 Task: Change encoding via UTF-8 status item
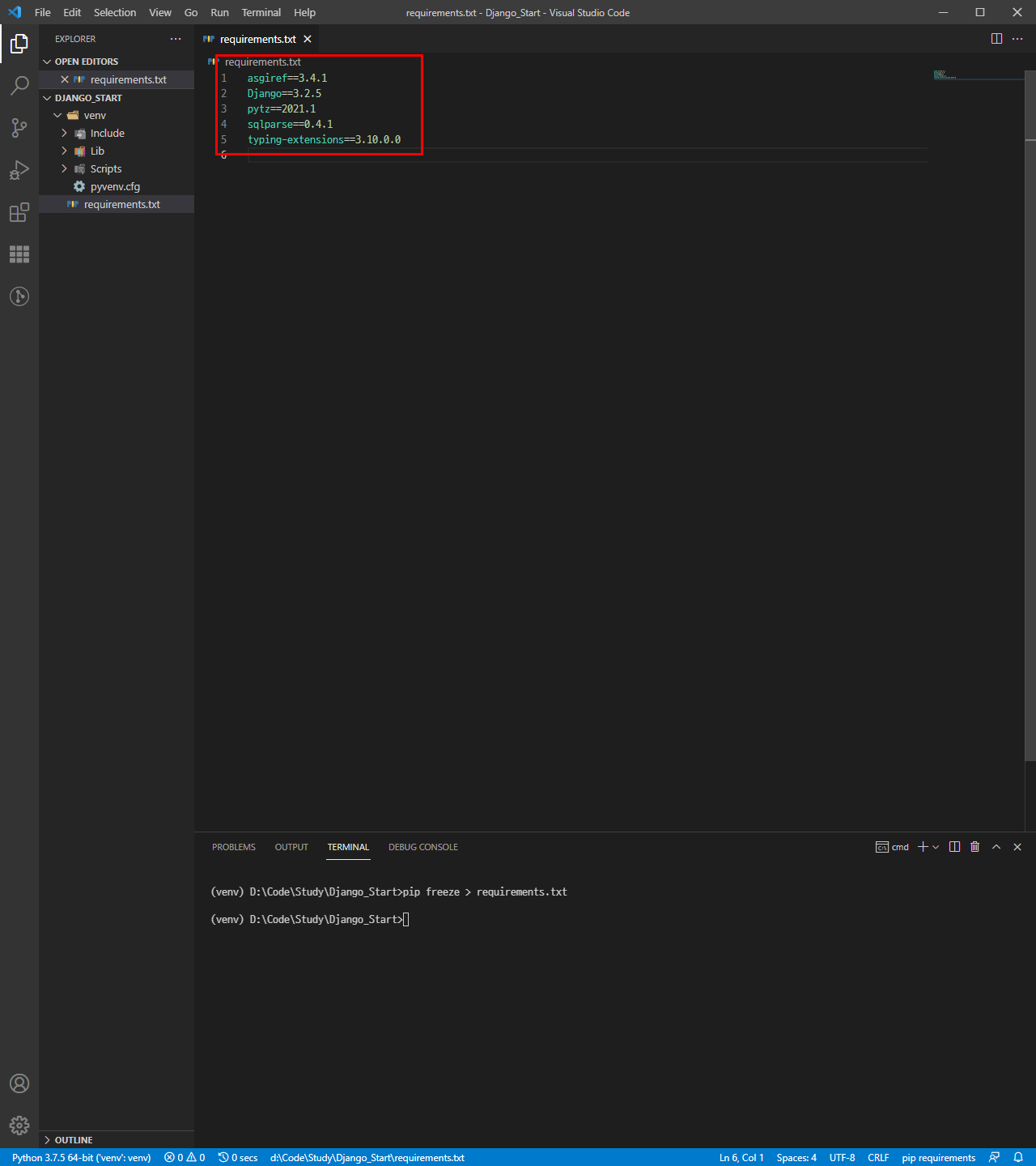842,1158
